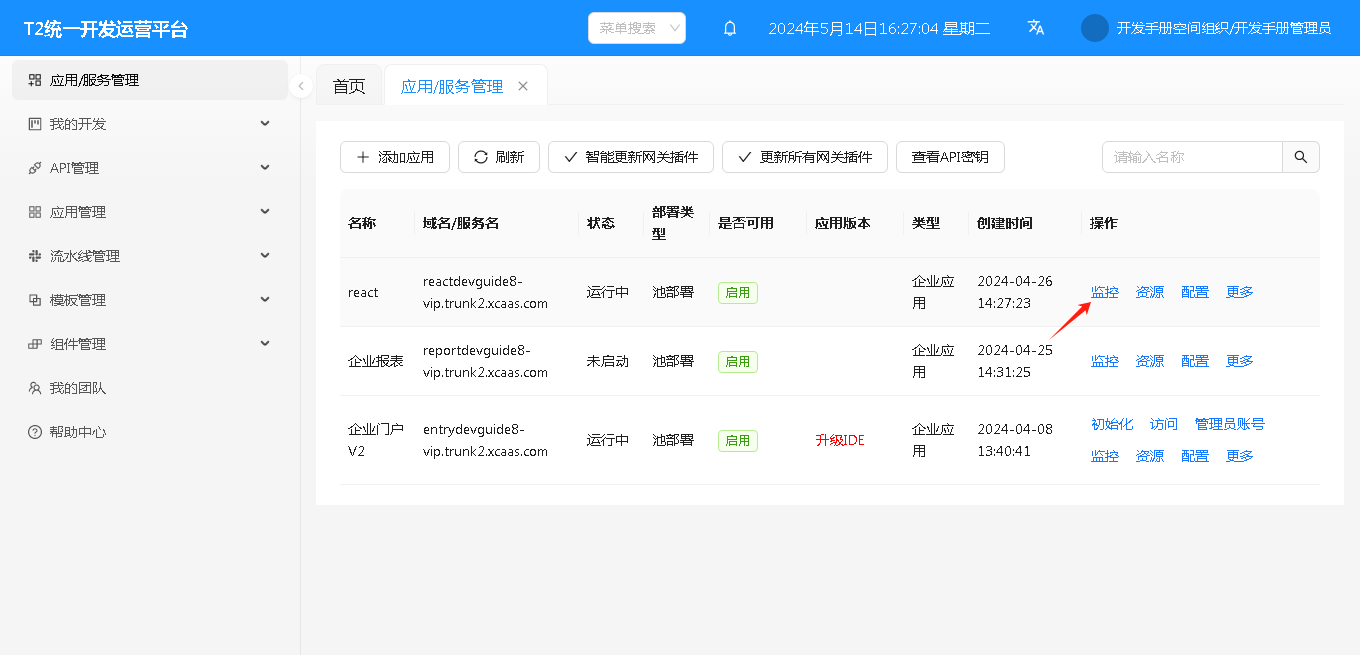Collapse the sidebar with arrow handle
Image resolution: width=1360 pixels, height=655 pixels.
pos(301,87)
